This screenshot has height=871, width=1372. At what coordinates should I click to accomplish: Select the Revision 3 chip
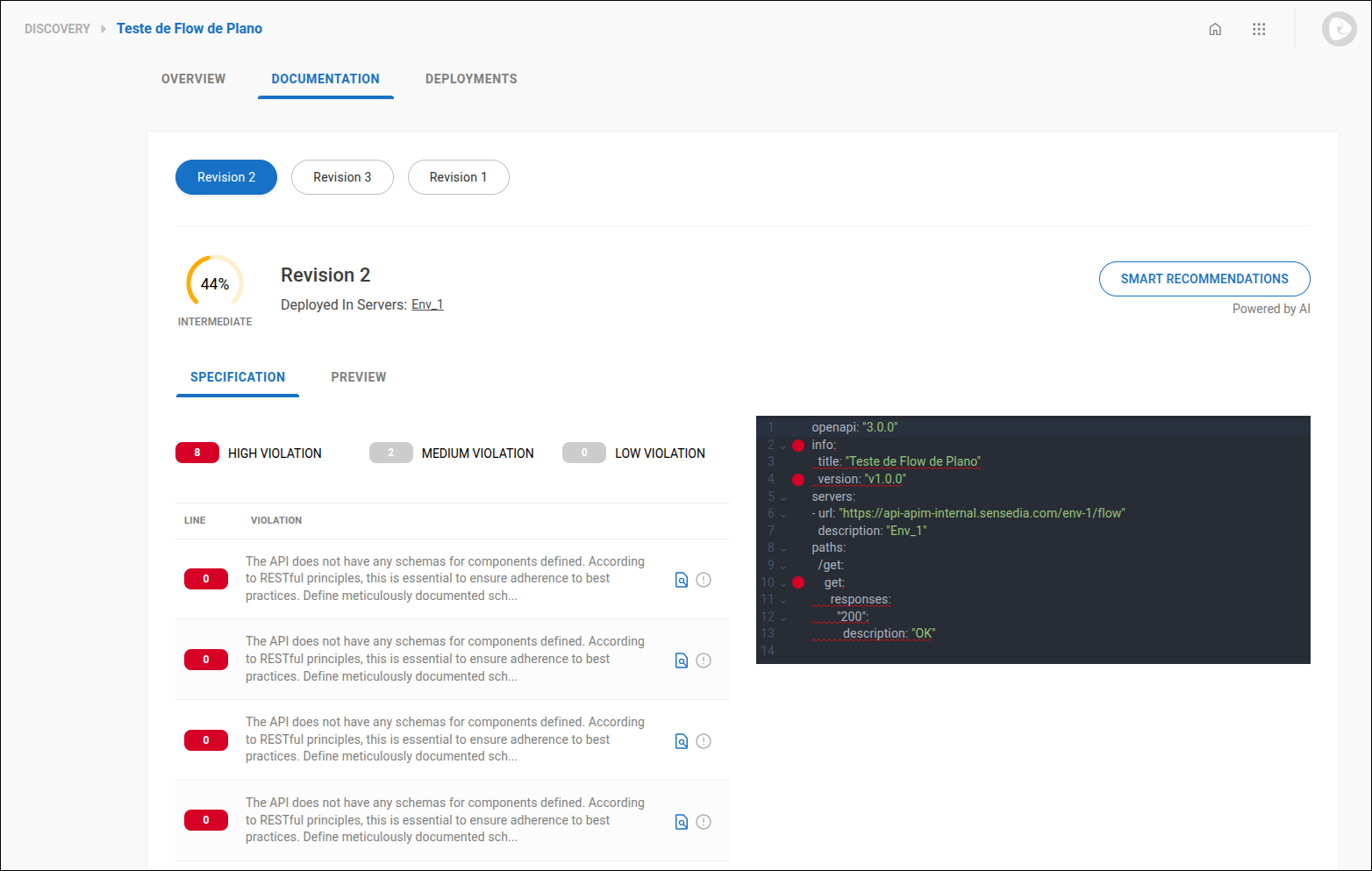tap(342, 177)
